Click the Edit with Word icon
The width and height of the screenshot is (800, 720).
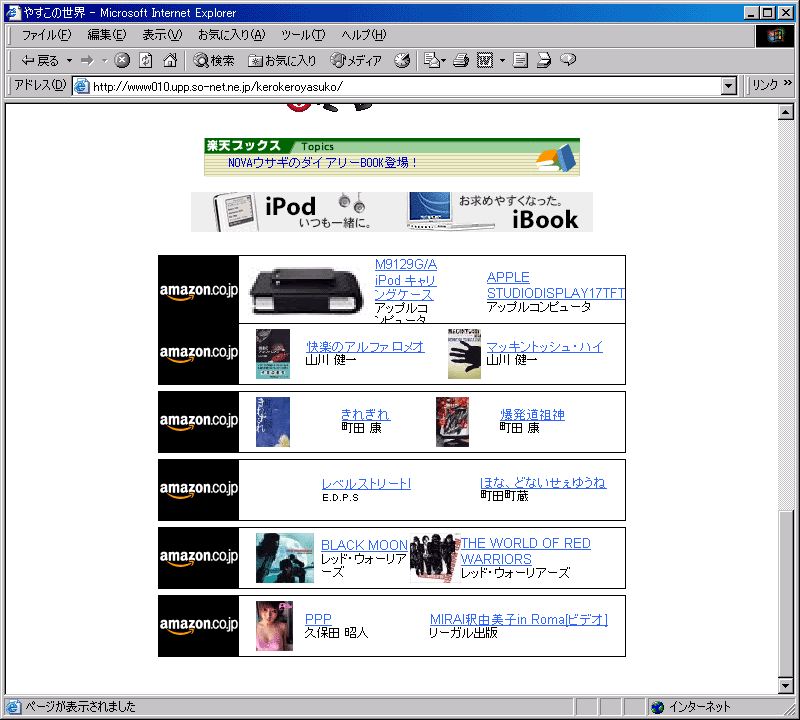pyautogui.click(x=485, y=61)
